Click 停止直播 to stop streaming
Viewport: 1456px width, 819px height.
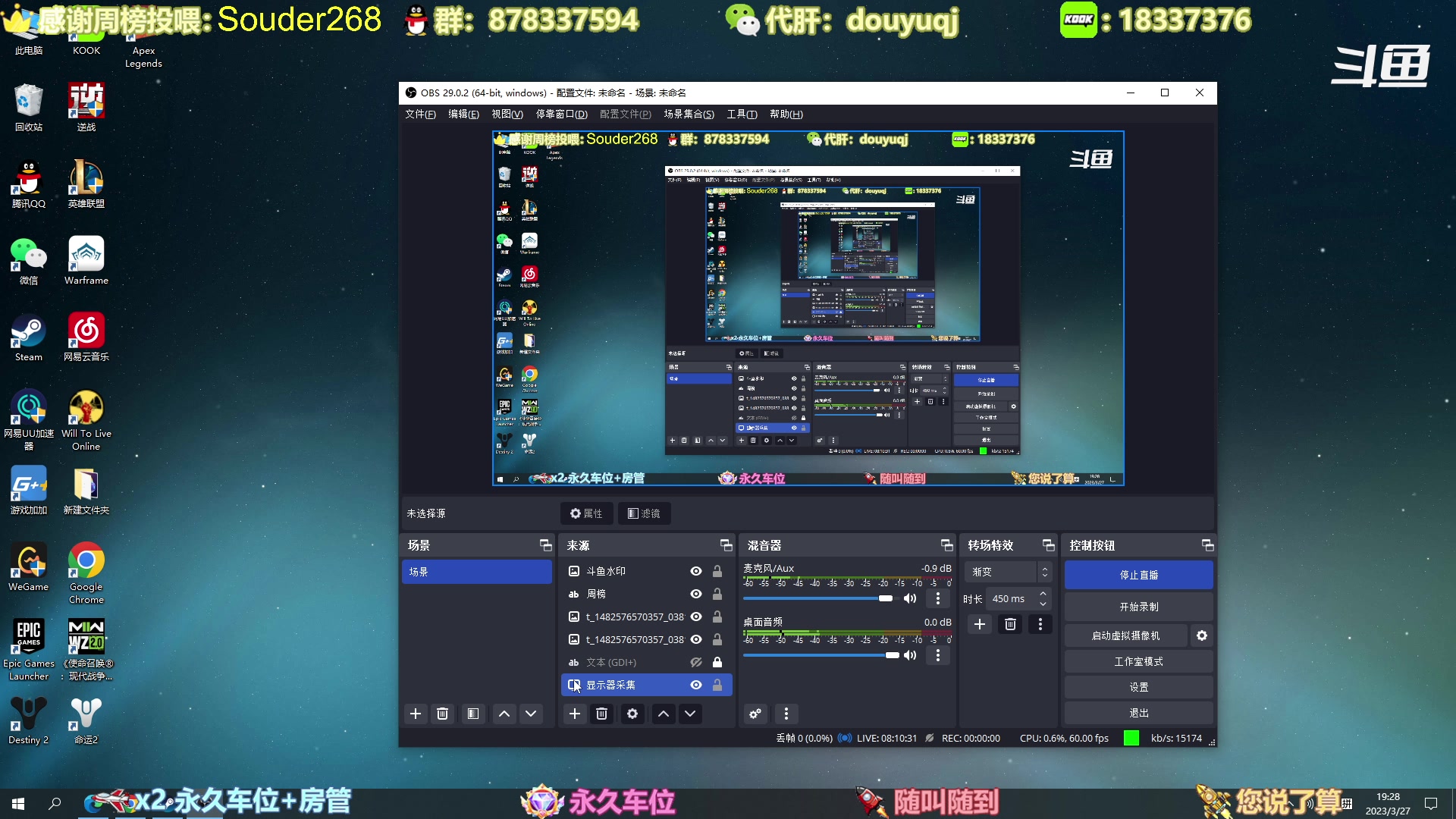point(1139,575)
